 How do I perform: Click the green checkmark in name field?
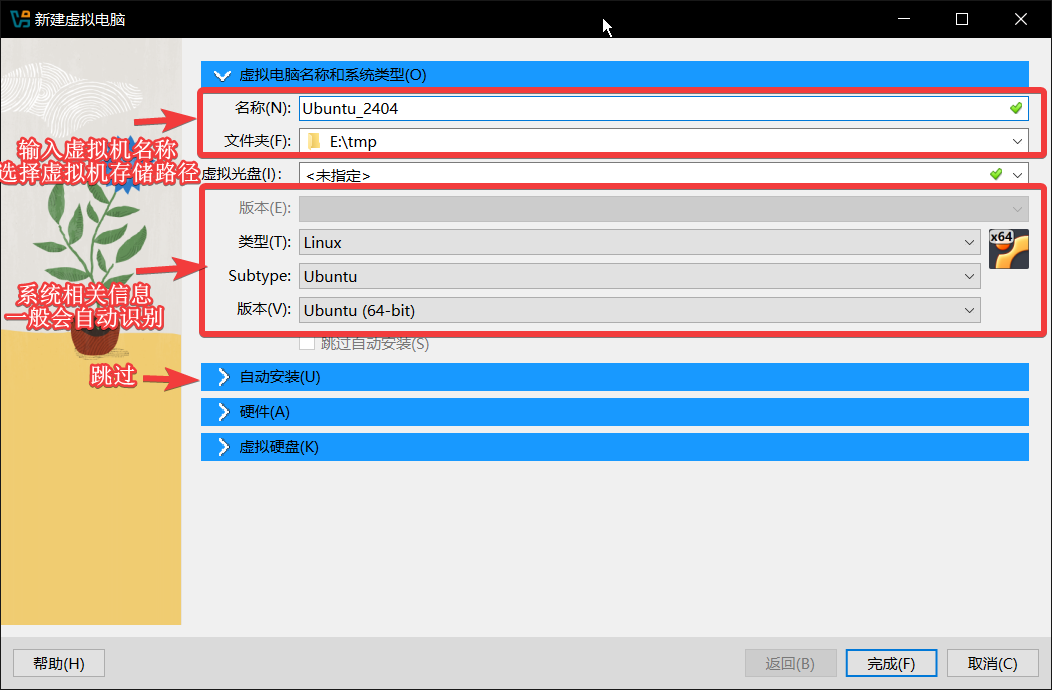[x=1016, y=108]
